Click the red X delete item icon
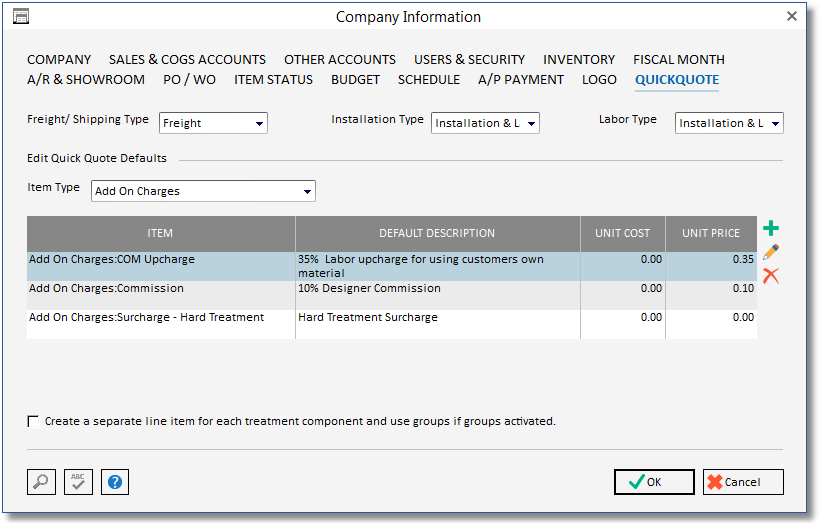 (771, 276)
